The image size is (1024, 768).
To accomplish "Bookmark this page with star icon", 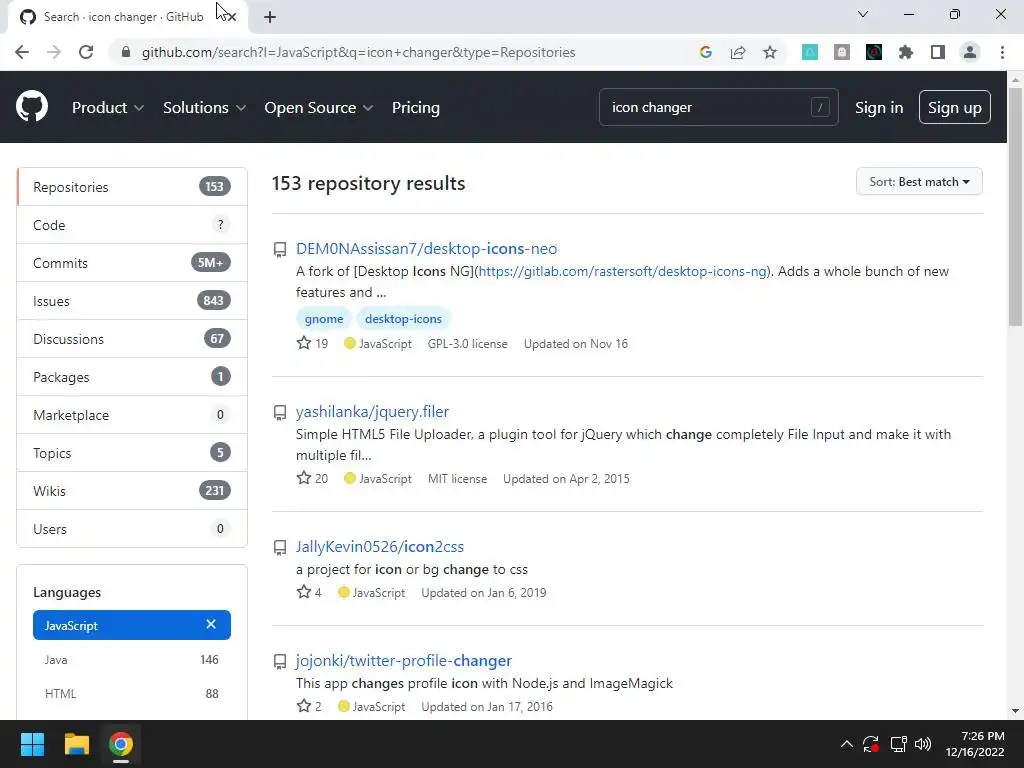I will (x=770, y=52).
